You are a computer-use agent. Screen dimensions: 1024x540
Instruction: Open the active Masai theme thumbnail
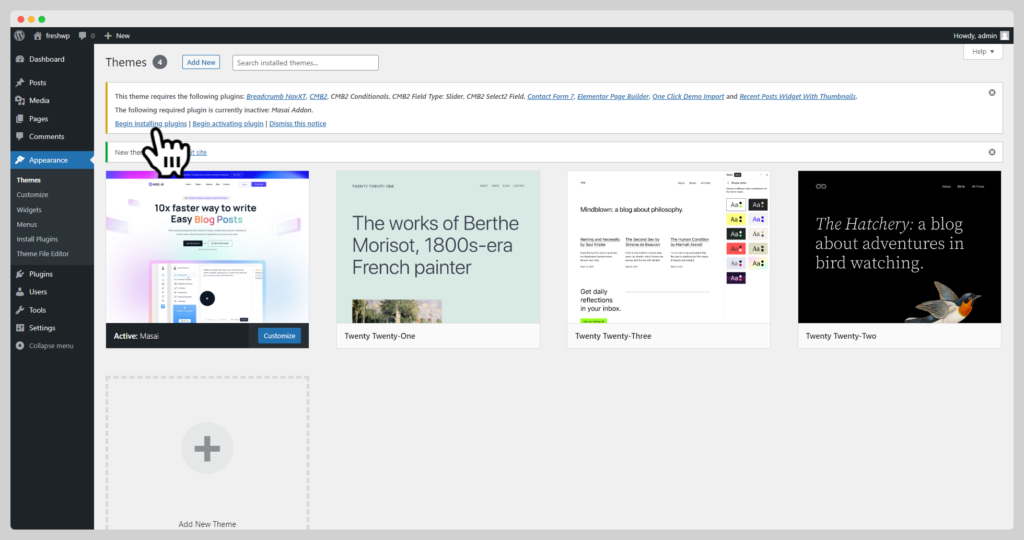pos(208,247)
